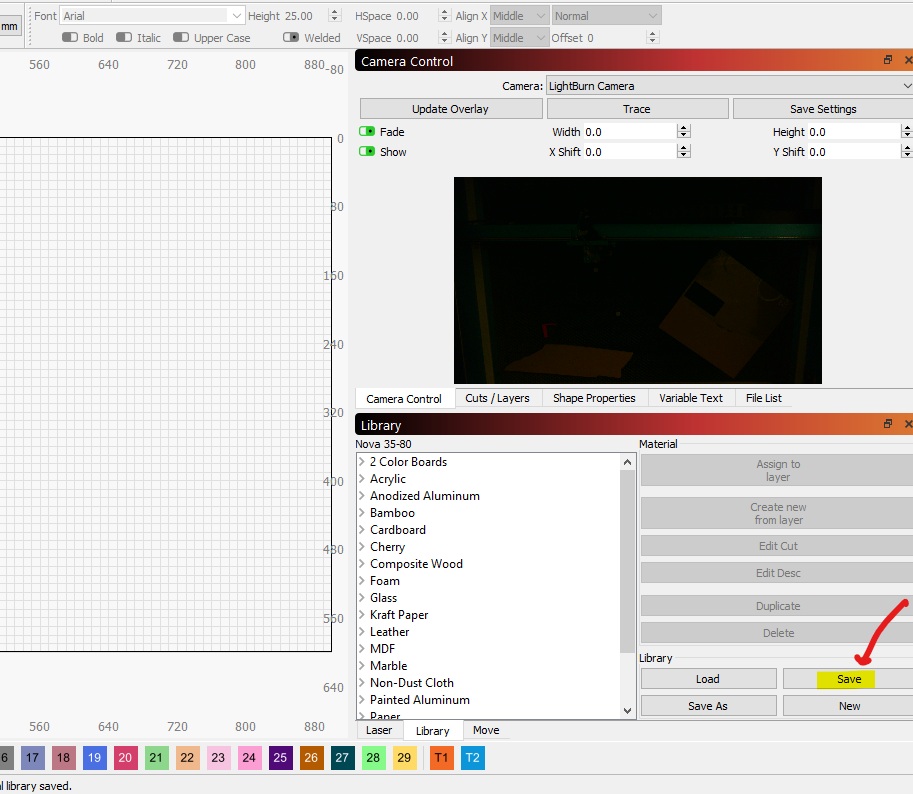Pick color swatch 21
The height and width of the screenshot is (794, 913).
pyautogui.click(x=156, y=758)
